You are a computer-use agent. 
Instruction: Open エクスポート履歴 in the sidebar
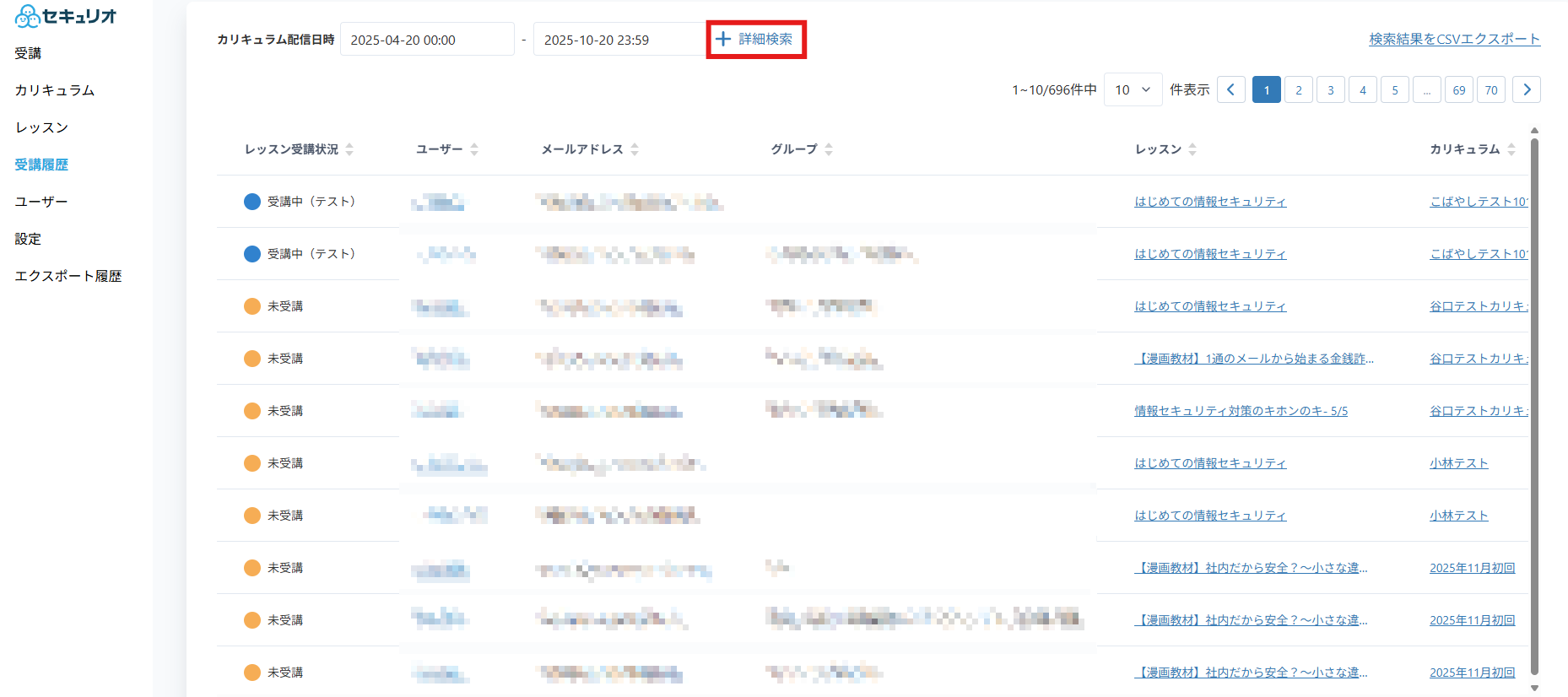click(68, 276)
